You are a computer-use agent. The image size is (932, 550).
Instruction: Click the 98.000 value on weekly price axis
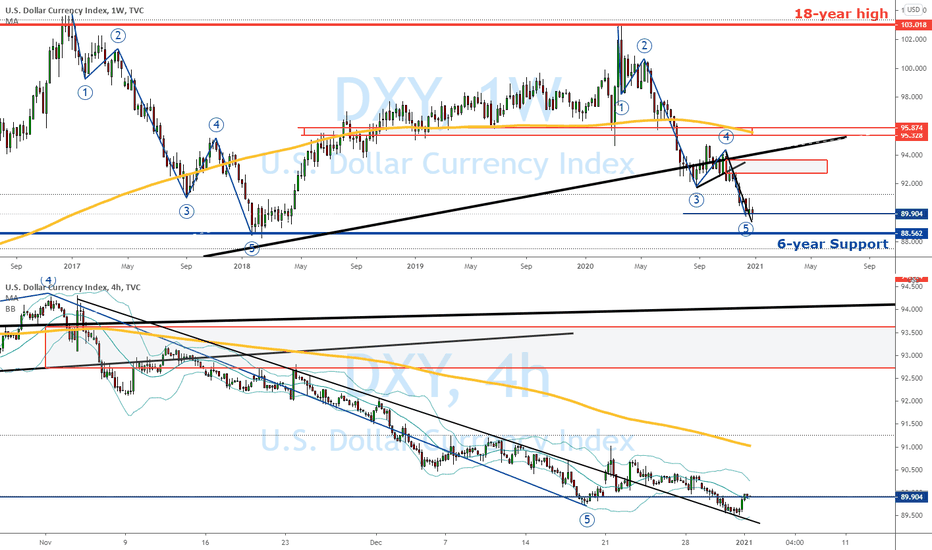pyautogui.click(x=914, y=97)
